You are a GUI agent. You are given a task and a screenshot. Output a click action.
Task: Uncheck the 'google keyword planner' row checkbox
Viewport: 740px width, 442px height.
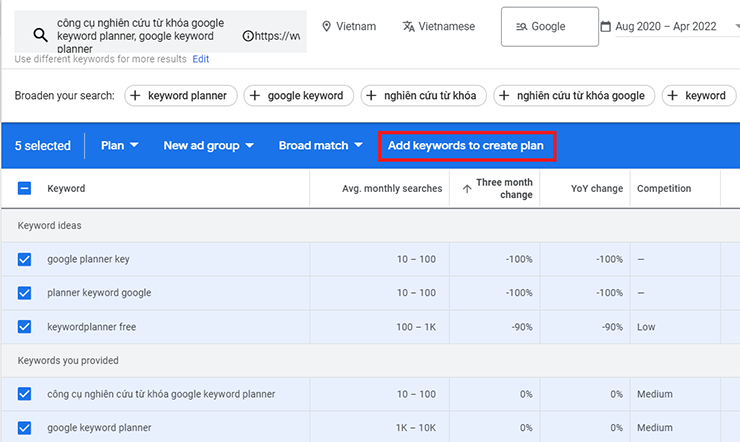pos(25,428)
